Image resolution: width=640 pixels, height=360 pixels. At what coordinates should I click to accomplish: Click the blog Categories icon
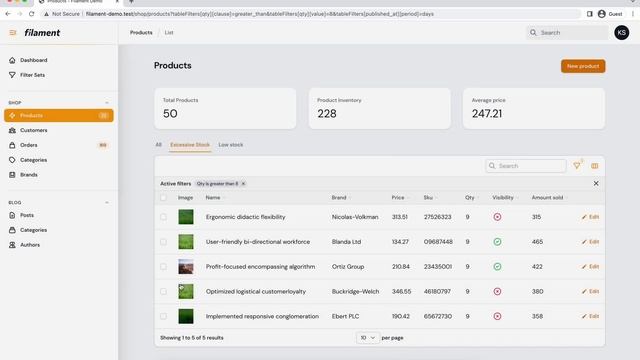[12, 230]
